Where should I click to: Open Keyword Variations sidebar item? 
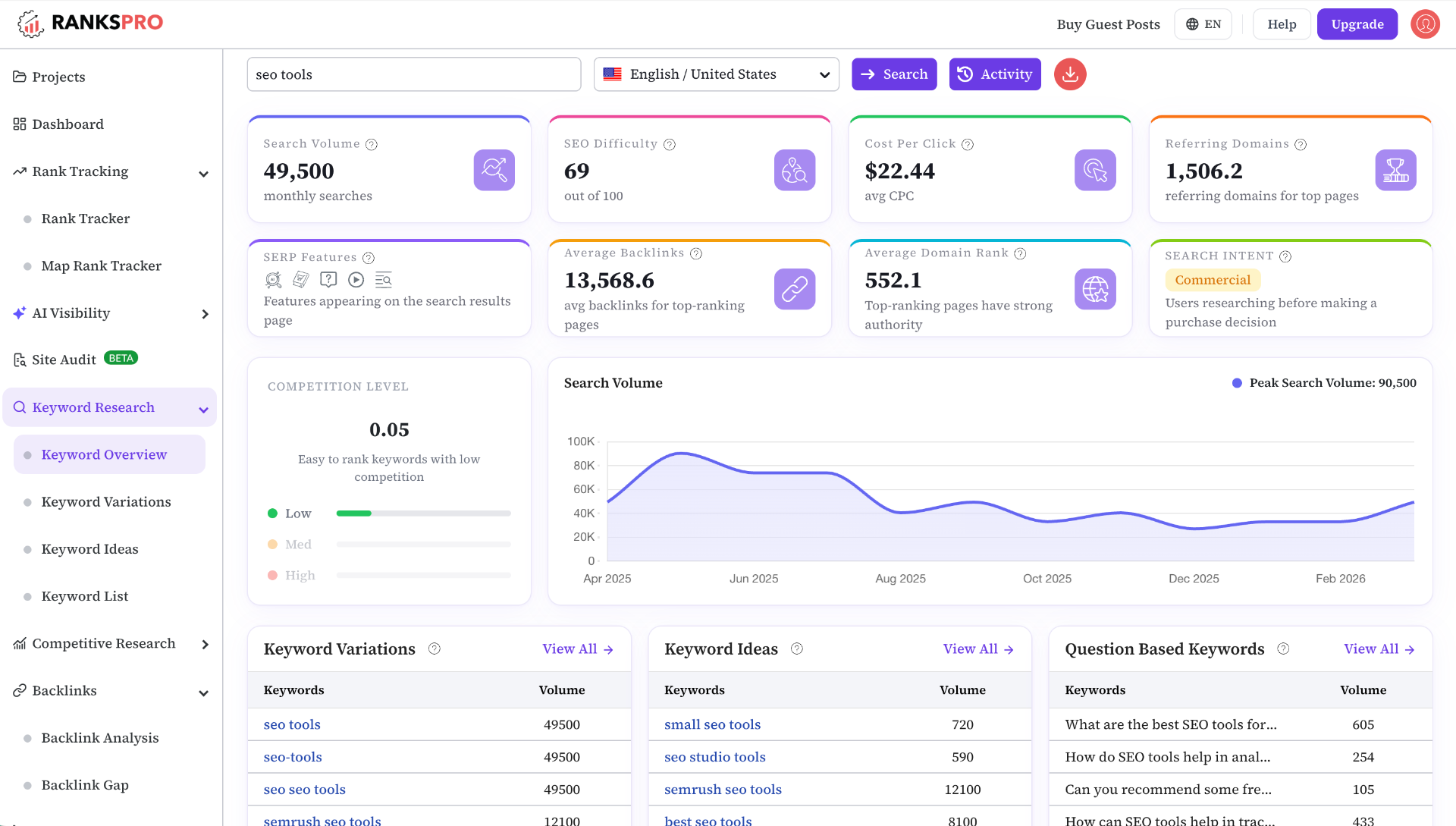(105, 501)
